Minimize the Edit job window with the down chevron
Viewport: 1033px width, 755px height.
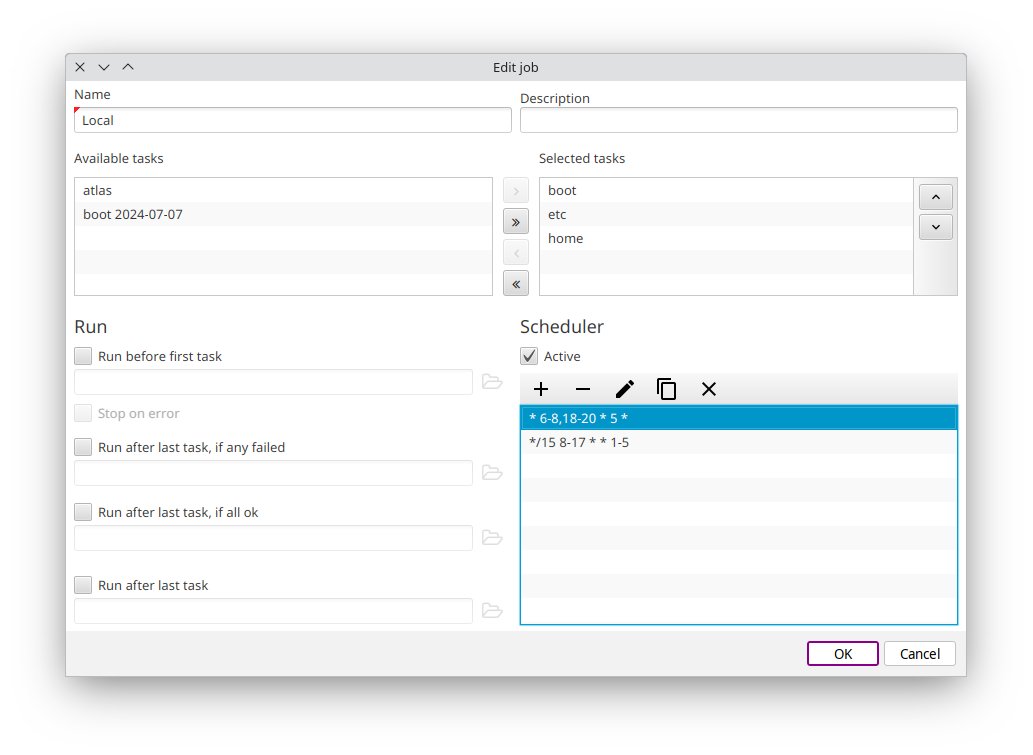click(x=104, y=67)
